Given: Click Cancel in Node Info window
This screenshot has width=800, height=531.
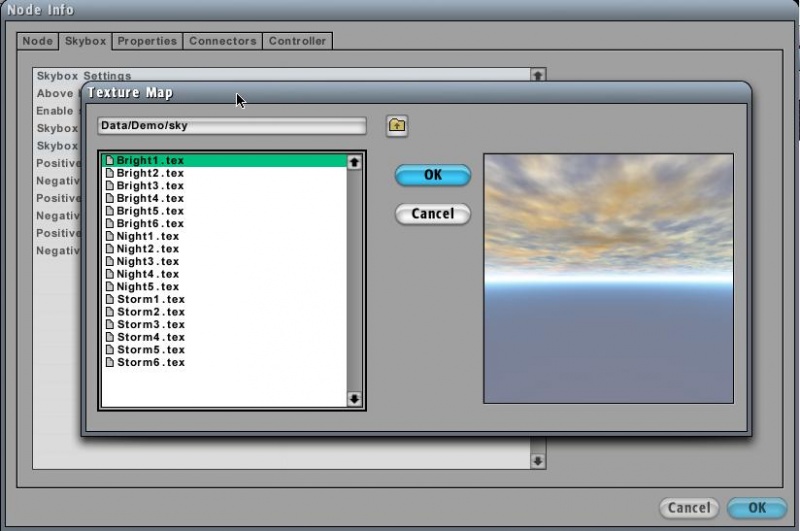Looking at the screenshot, I should pos(689,508).
